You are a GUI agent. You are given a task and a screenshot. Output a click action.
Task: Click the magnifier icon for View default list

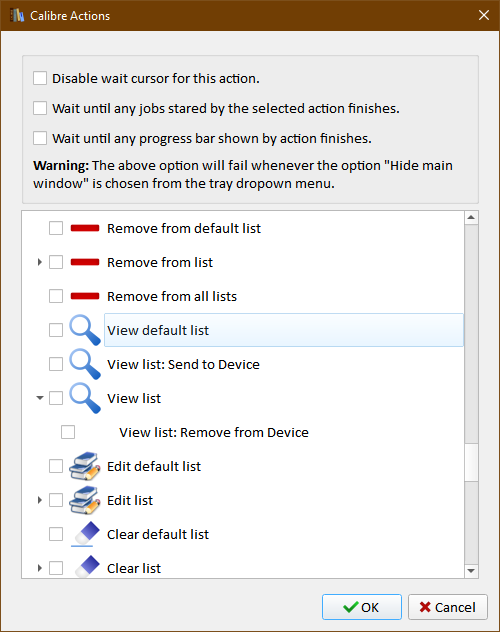click(85, 330)
